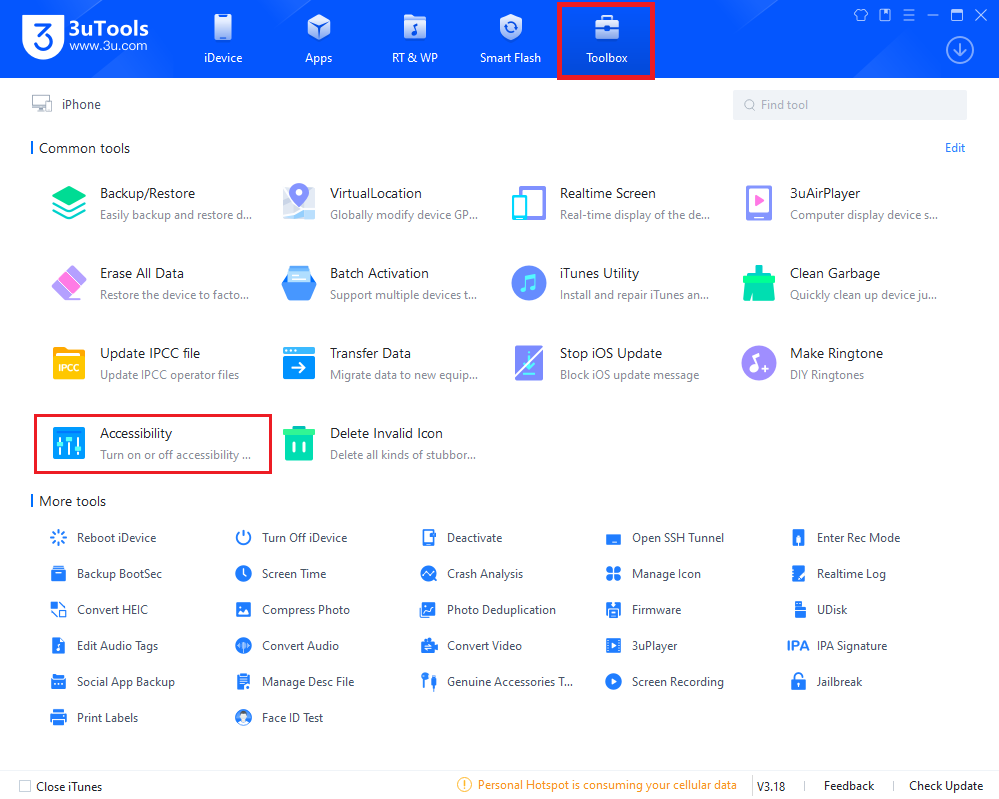Click the iPhone device label
Viewport: 999px width, 799px height.
click(81, 104)
